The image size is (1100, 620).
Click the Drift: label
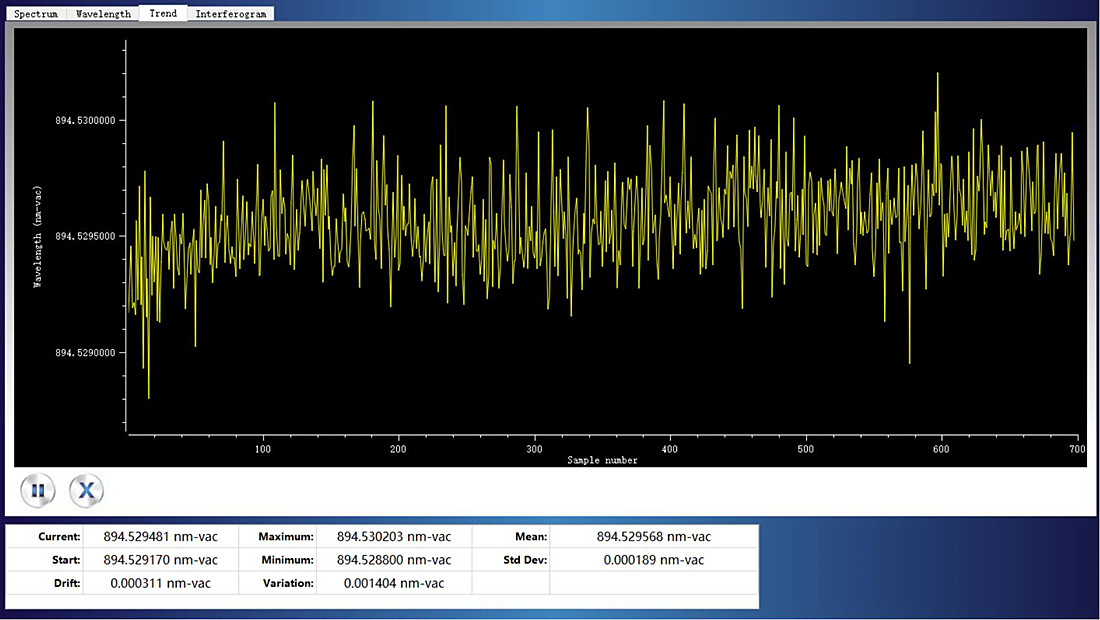[x=67, y=583]
